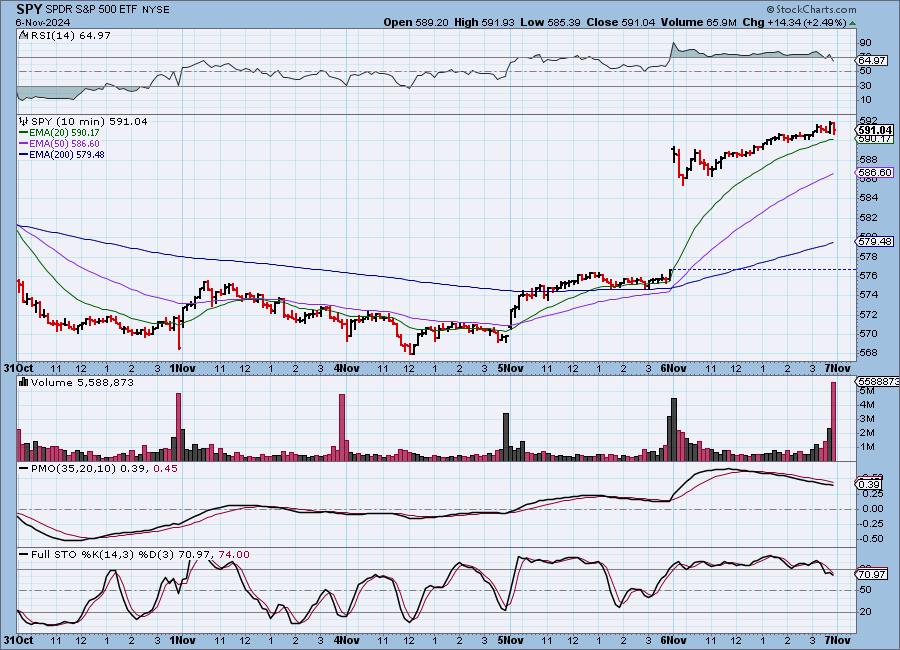The image size is (900, 650).
Task: Click the 5Nov label under the price panel
Action: point(510,368)
